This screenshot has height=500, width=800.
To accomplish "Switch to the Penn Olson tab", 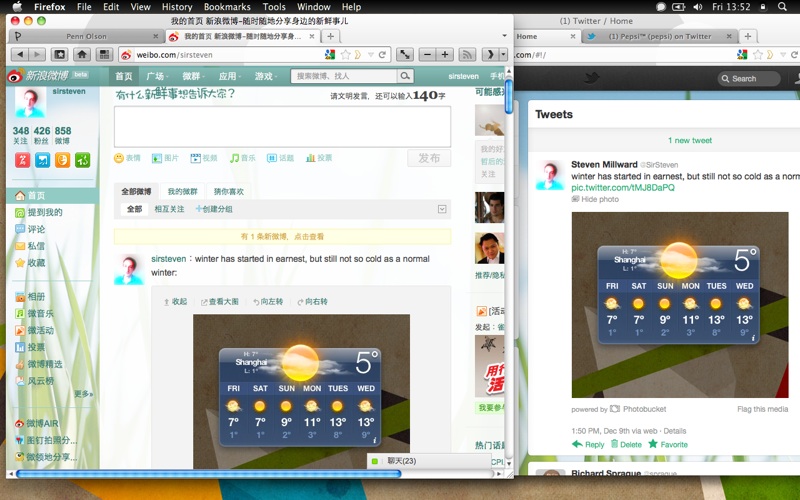I will (86, 36).
